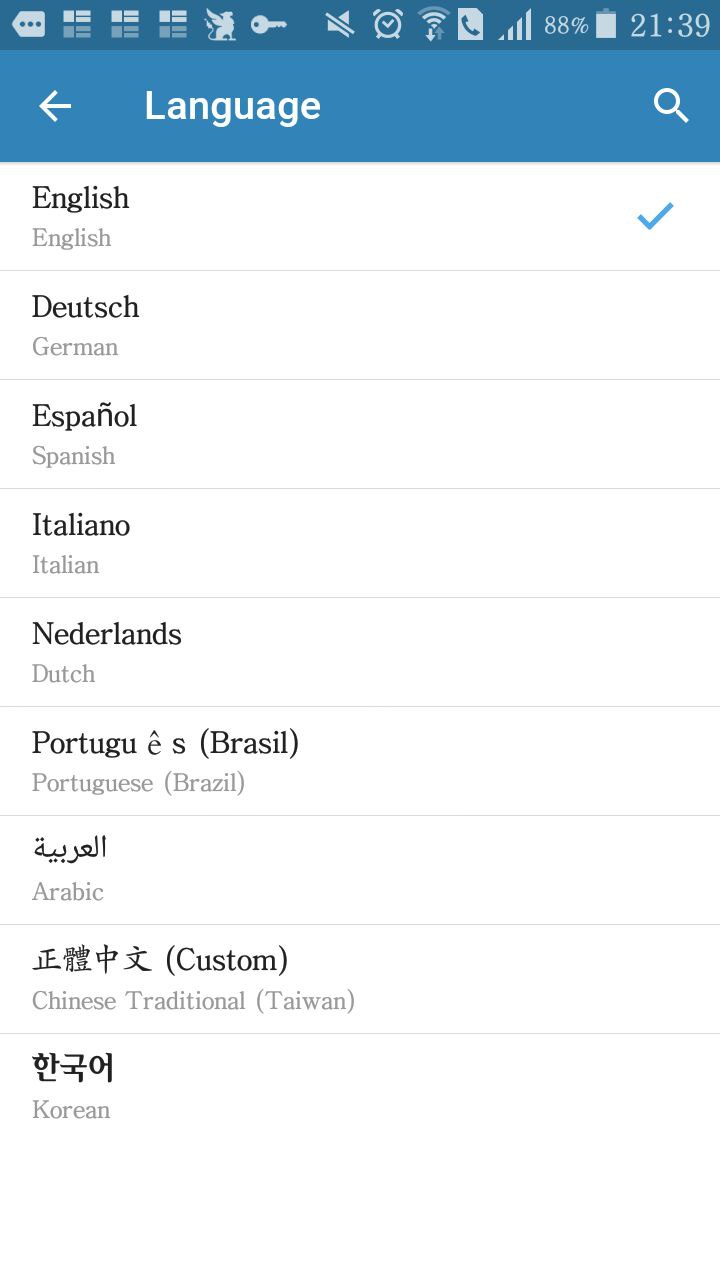Image resolution: width=720 pixels, height=1280 pixels.
Task: Tap the alarm clock status icon
Action: [388, 24]
